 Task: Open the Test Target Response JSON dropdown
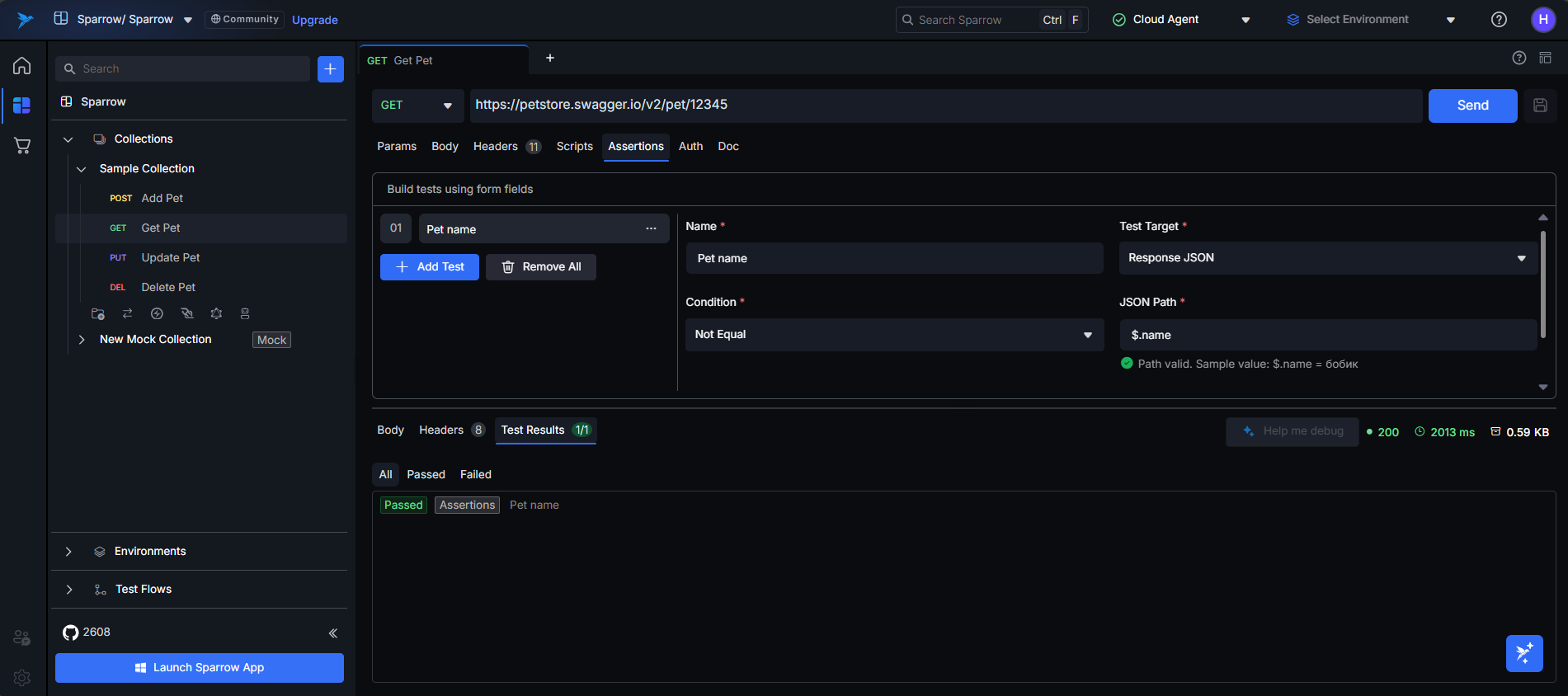(x=1326, y=258)
